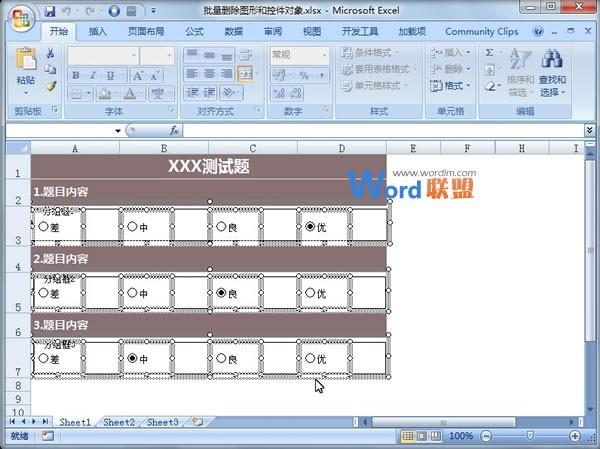The height and width of the screenshot is (449, 600).
Task: Toggle Underline formatting
Action: (x=110, y=75)
